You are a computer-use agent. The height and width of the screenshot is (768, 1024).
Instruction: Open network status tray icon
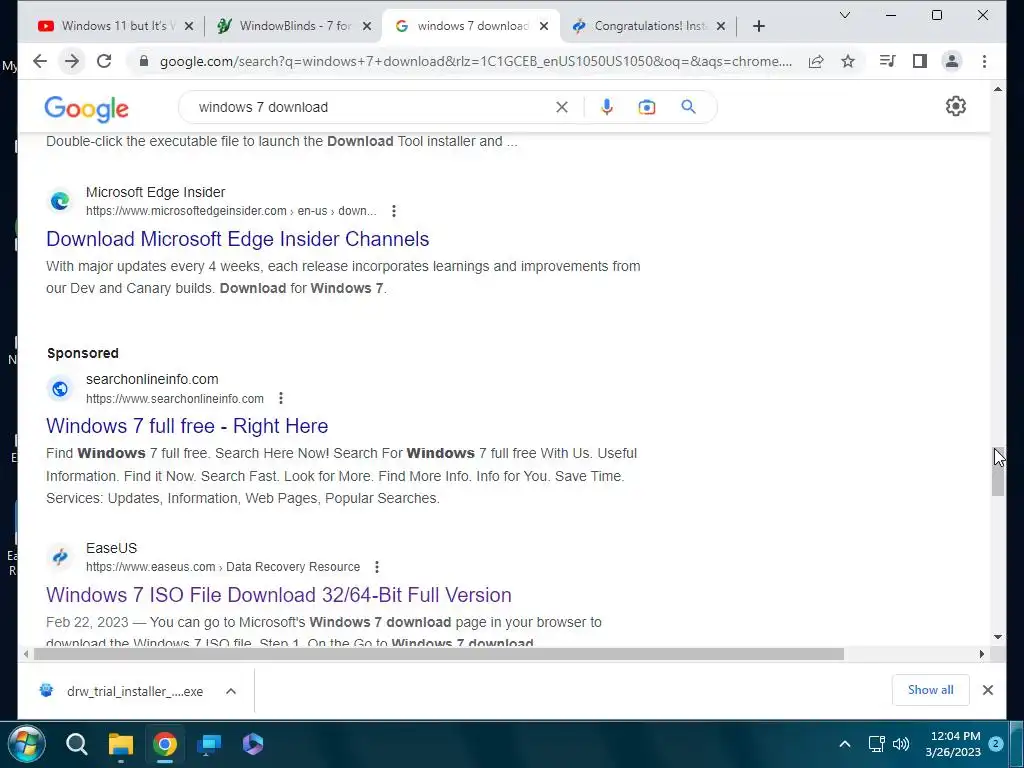pyautogui.click(x=876, y=744)
